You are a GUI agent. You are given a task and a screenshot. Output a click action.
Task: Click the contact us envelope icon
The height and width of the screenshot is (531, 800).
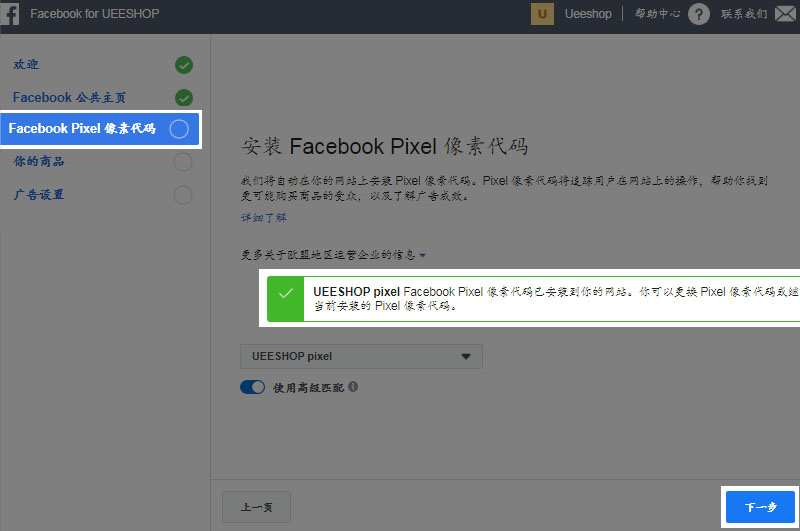point(786,14)
